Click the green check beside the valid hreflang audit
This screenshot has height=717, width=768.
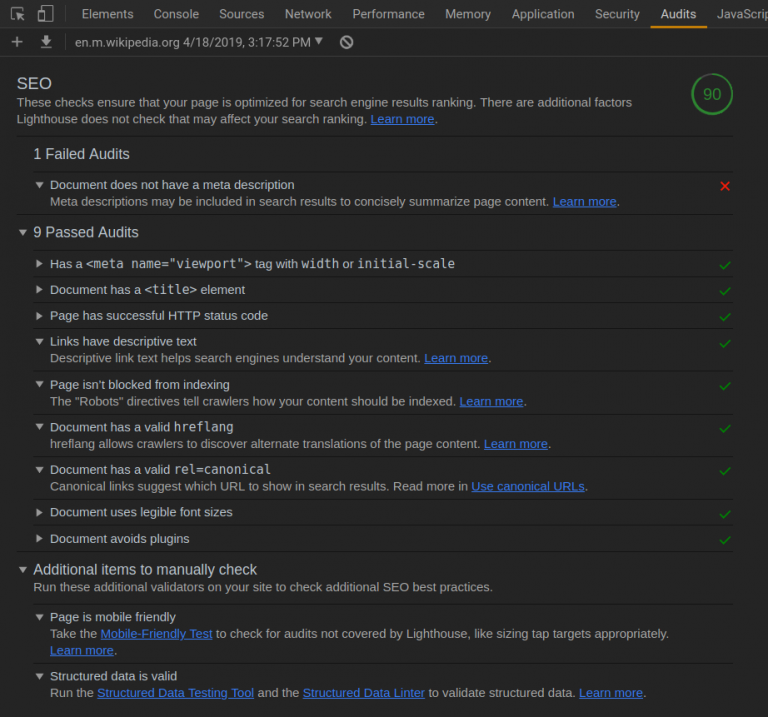[x=725, y=429]
